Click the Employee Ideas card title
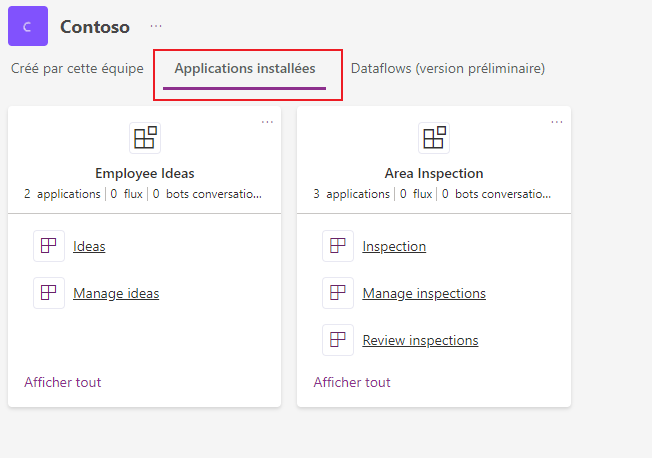Image resolution: width=652 pixels, height=458 pixels. pyautogui.click(x=145, y=173)
